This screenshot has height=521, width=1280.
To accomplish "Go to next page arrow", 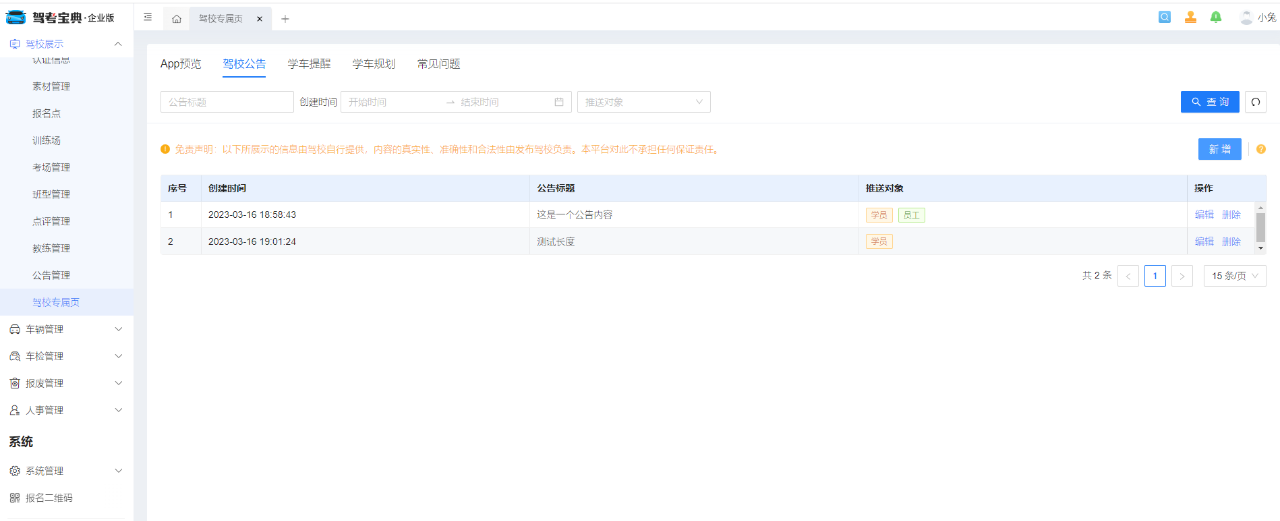I will coord(1182,276).
